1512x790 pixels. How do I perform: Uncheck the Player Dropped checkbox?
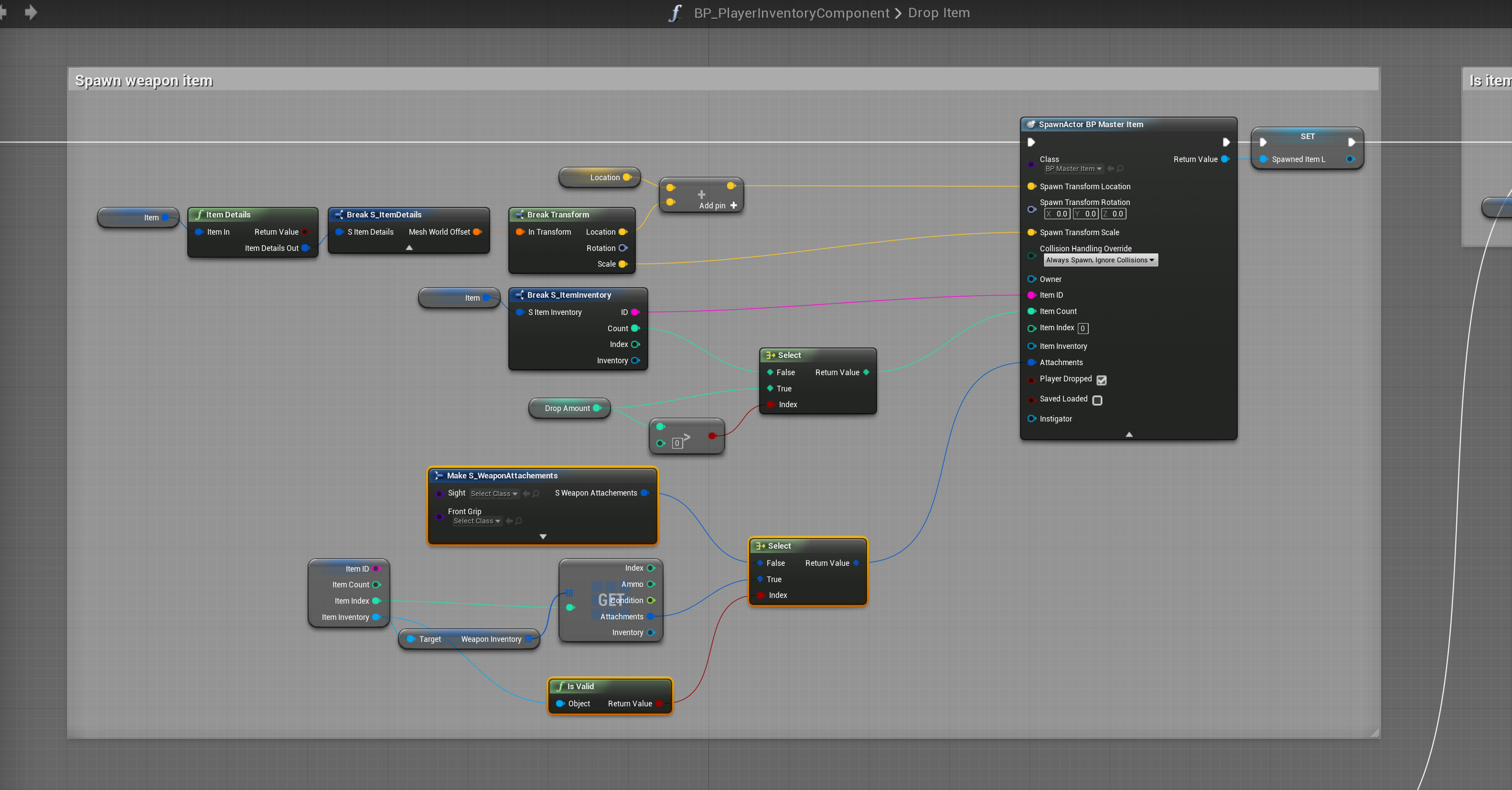pyautogui.click(x=1101, y=380)
